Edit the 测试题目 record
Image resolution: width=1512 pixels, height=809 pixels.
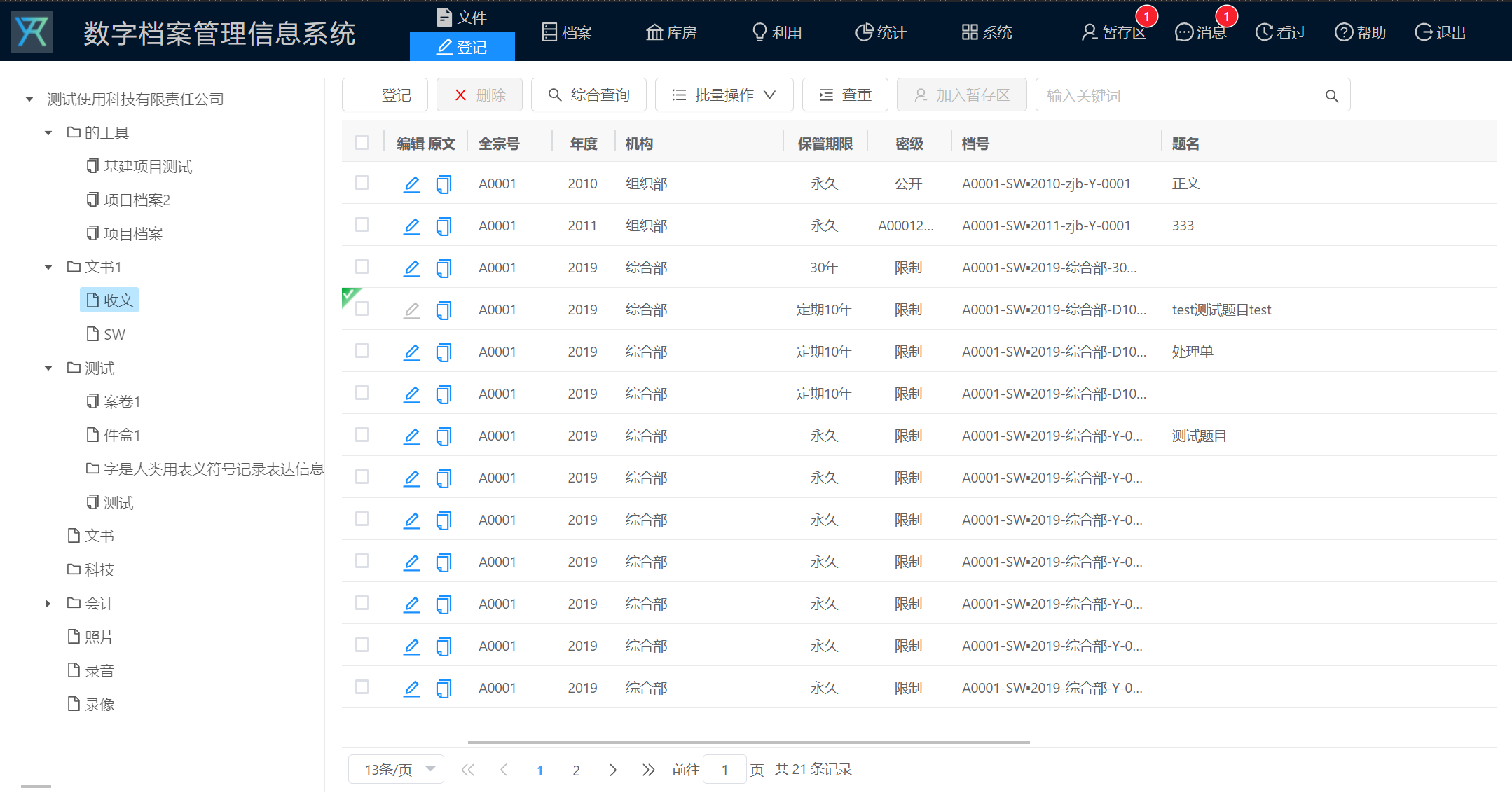tap(412, 436)
